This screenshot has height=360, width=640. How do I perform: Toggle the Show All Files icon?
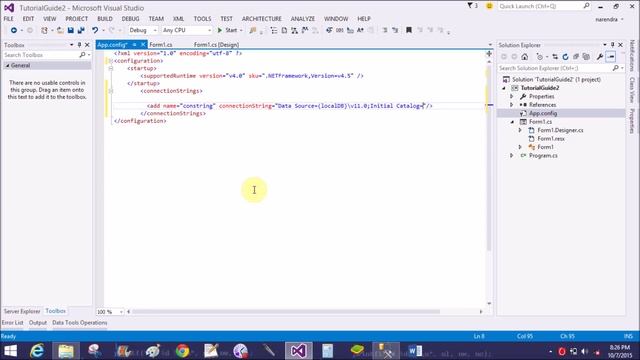(587, 57)
